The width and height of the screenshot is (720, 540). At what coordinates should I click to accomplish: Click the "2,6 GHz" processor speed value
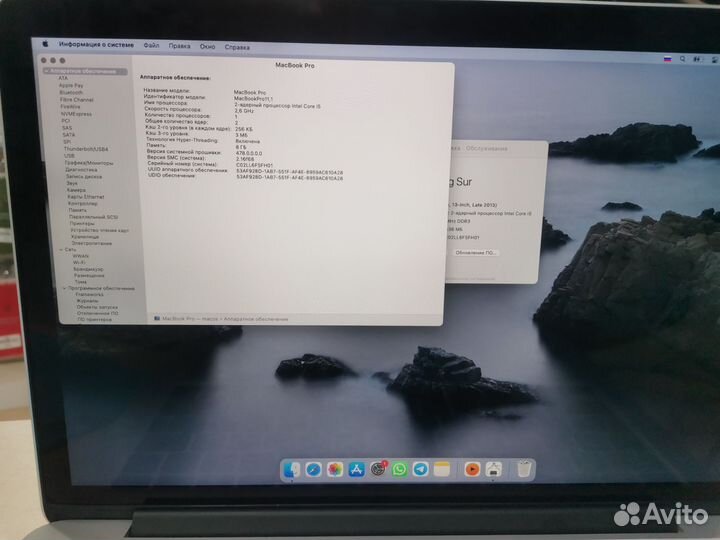coord(244,111)
